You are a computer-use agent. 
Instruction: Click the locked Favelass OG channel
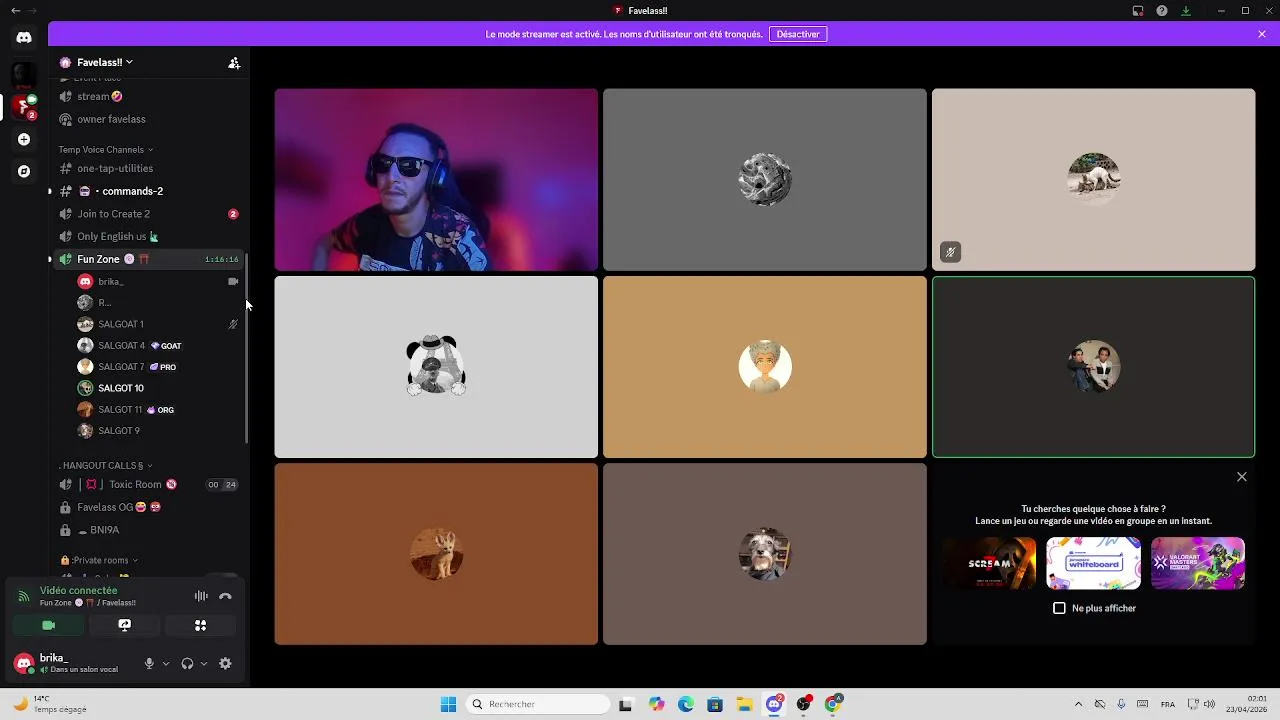tap(148, 507)
